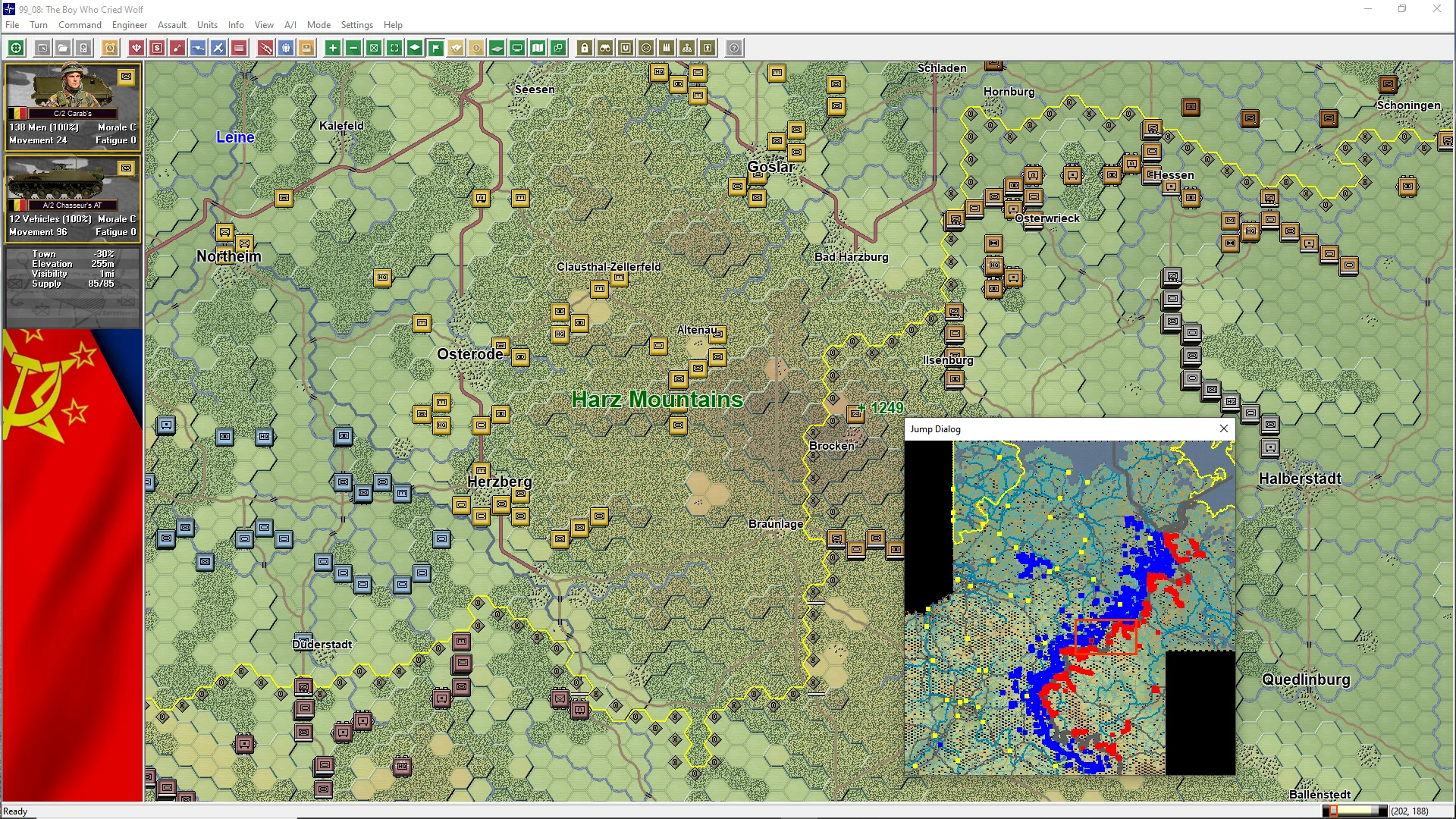Click the U square toolbar icon
1456x819 pixels.
[x=626, y=49]
